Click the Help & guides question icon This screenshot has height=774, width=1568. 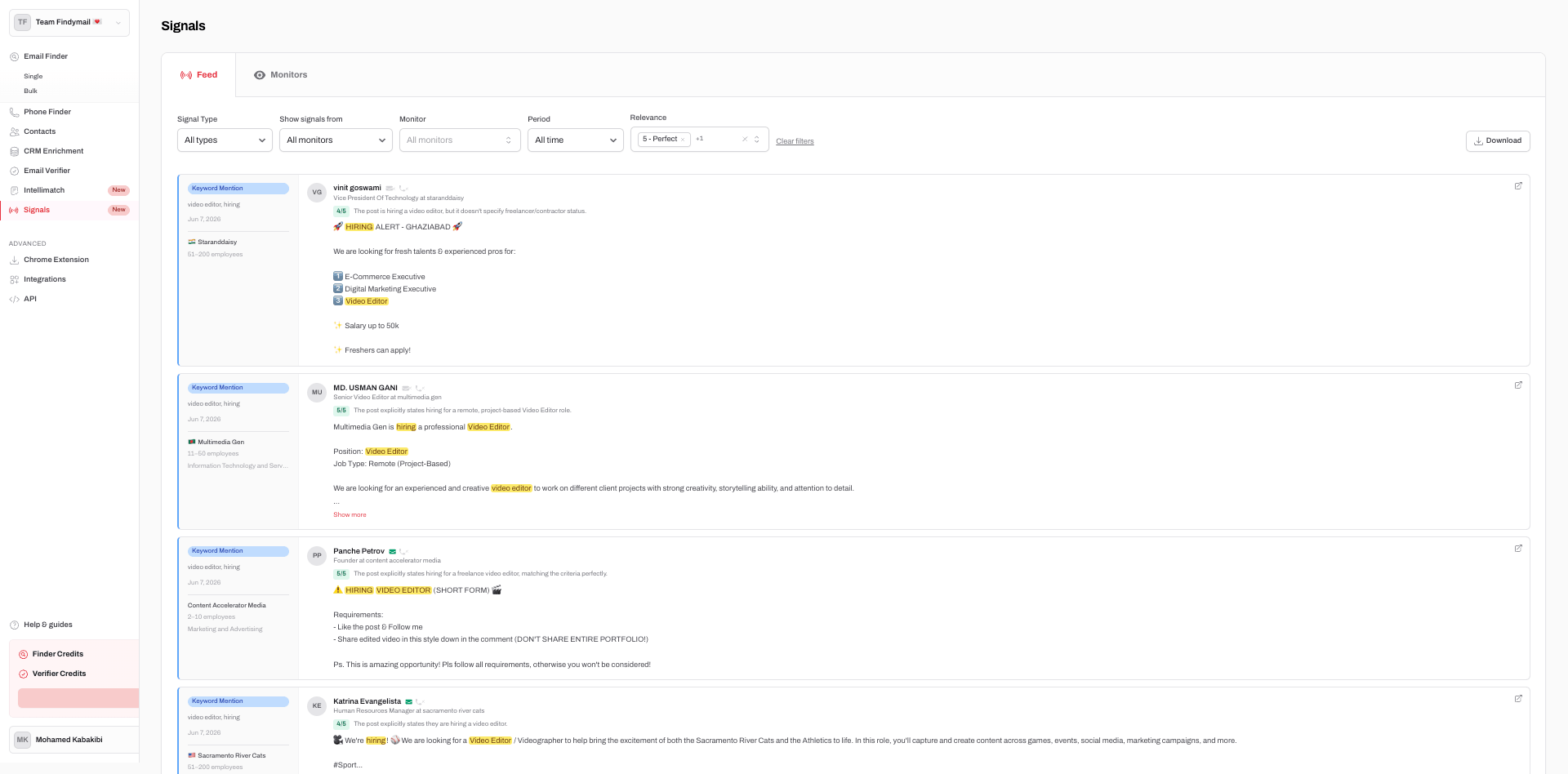click(14, 625)
